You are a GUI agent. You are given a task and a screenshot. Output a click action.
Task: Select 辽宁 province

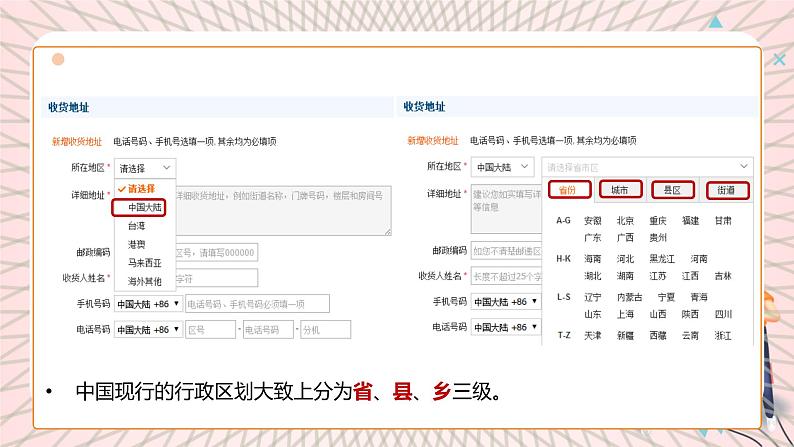coord(592,297)
